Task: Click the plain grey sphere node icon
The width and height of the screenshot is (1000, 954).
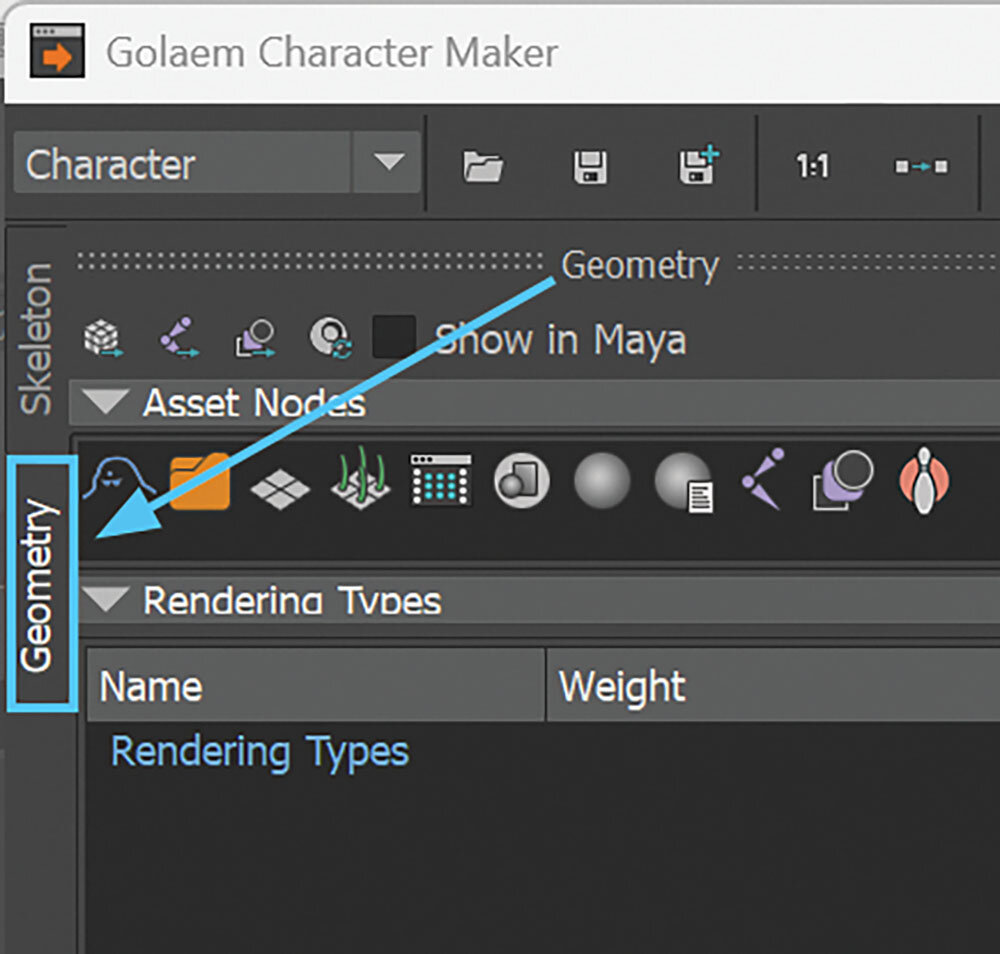Action: point(602,480)
